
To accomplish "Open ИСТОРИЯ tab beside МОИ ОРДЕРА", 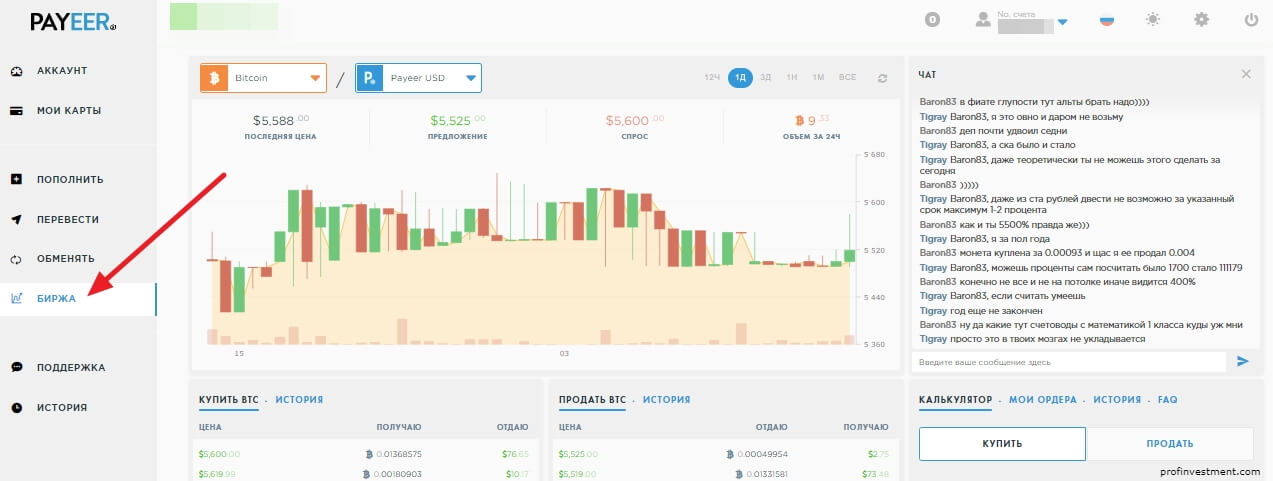I will tap(1117, 400).
